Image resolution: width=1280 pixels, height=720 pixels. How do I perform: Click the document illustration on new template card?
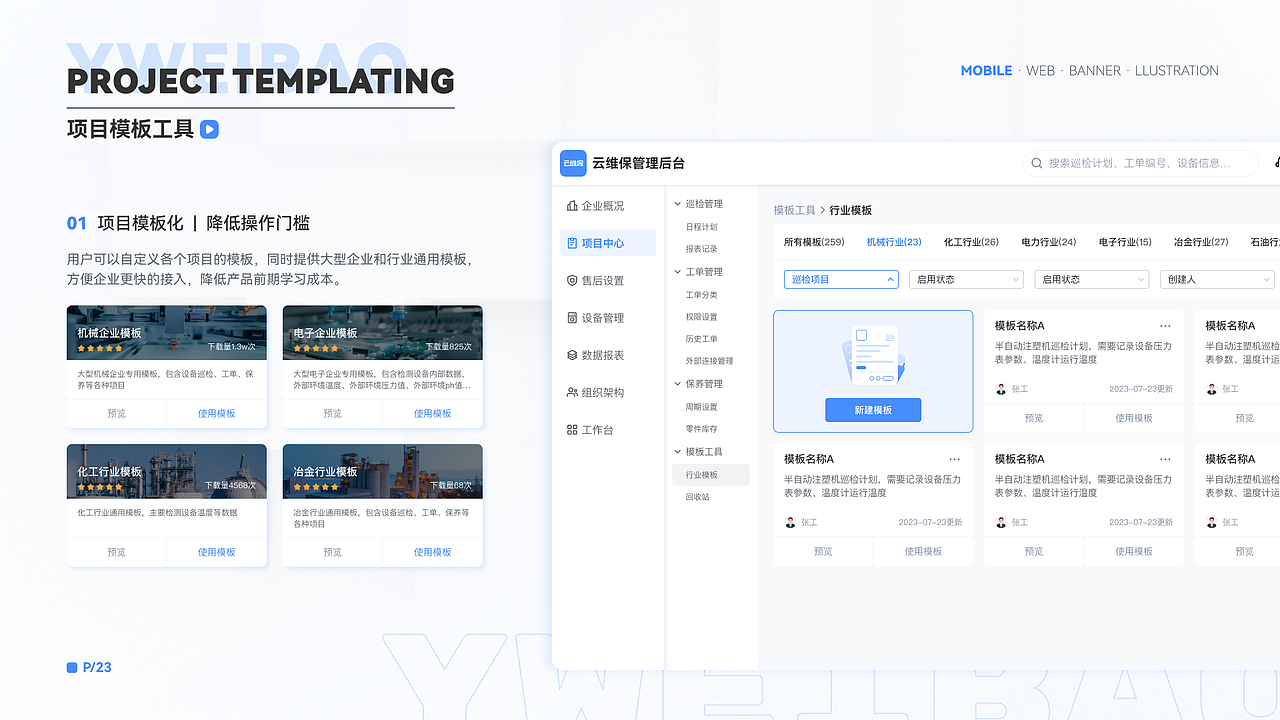(873, 354)
